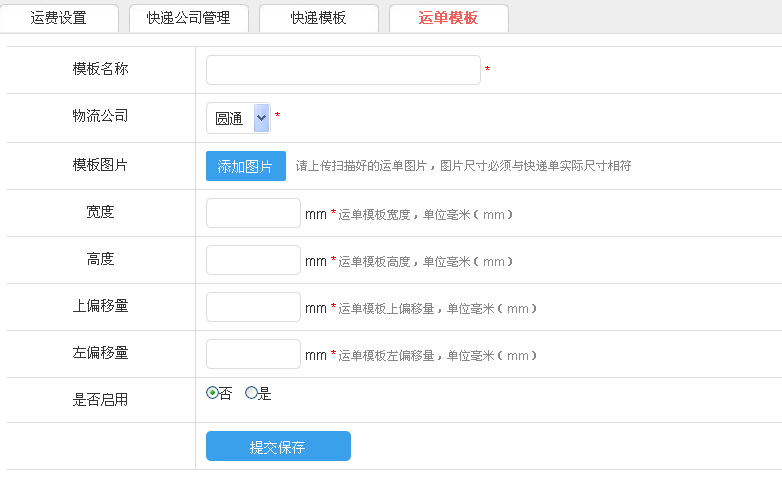Focus the 上偏移量 mm input box
This screenshot has width=782, height=490.
pyautogui.click(x=253, y=307)
